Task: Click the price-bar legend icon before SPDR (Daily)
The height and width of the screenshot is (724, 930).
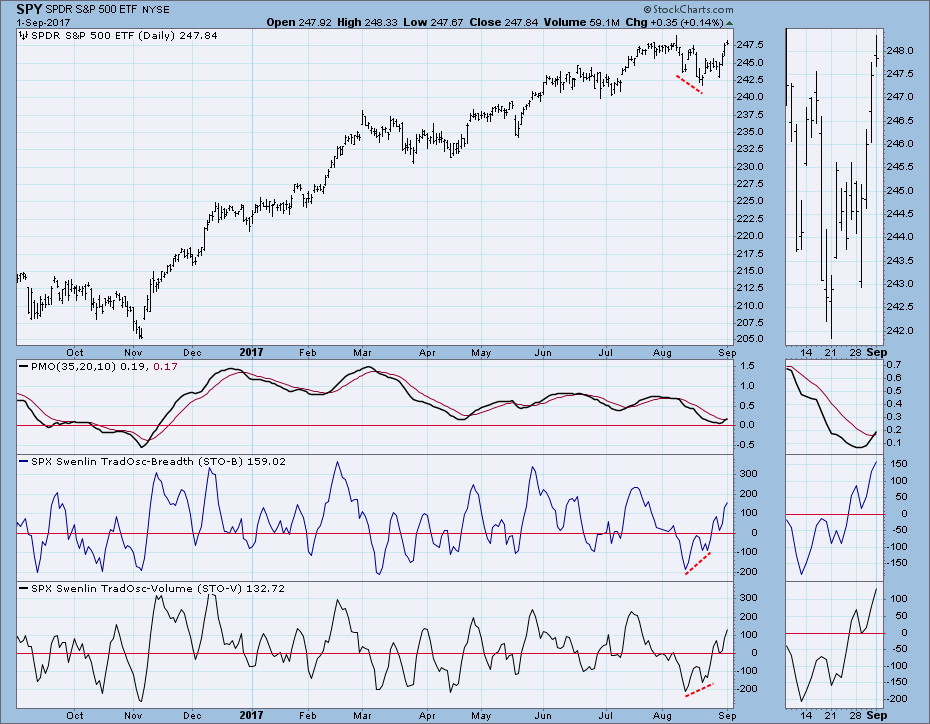Action: [24, 36]
